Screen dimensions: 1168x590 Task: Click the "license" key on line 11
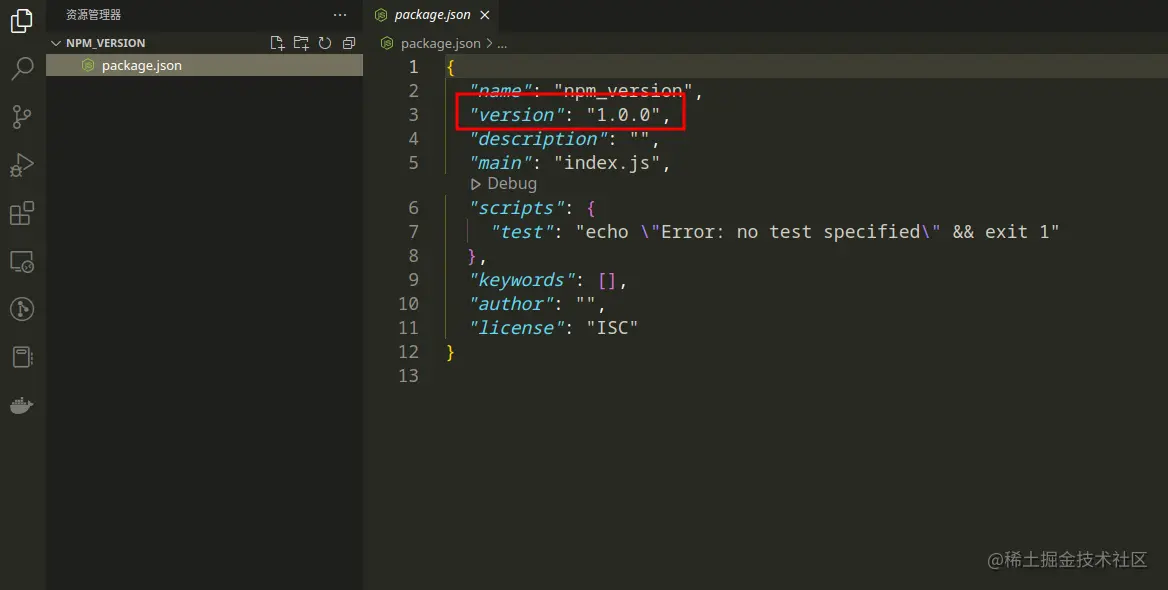point(517,328)
